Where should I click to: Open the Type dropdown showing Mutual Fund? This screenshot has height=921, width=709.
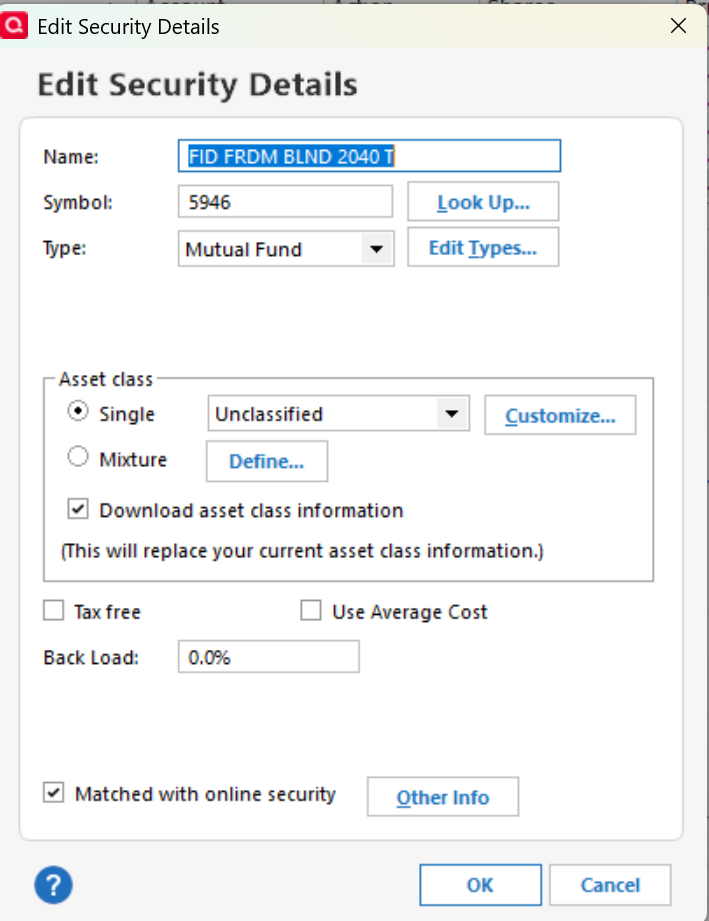coord(286,248)
